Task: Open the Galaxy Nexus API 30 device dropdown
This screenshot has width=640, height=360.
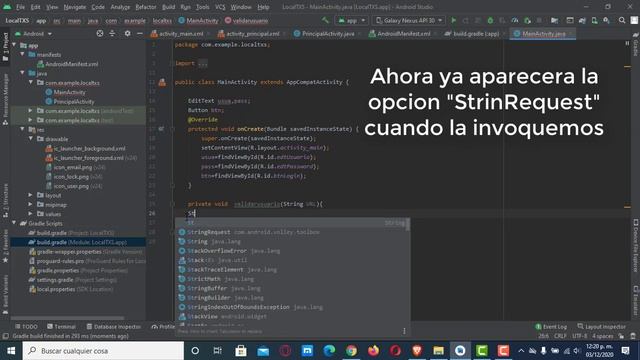Action: point(409,20)
